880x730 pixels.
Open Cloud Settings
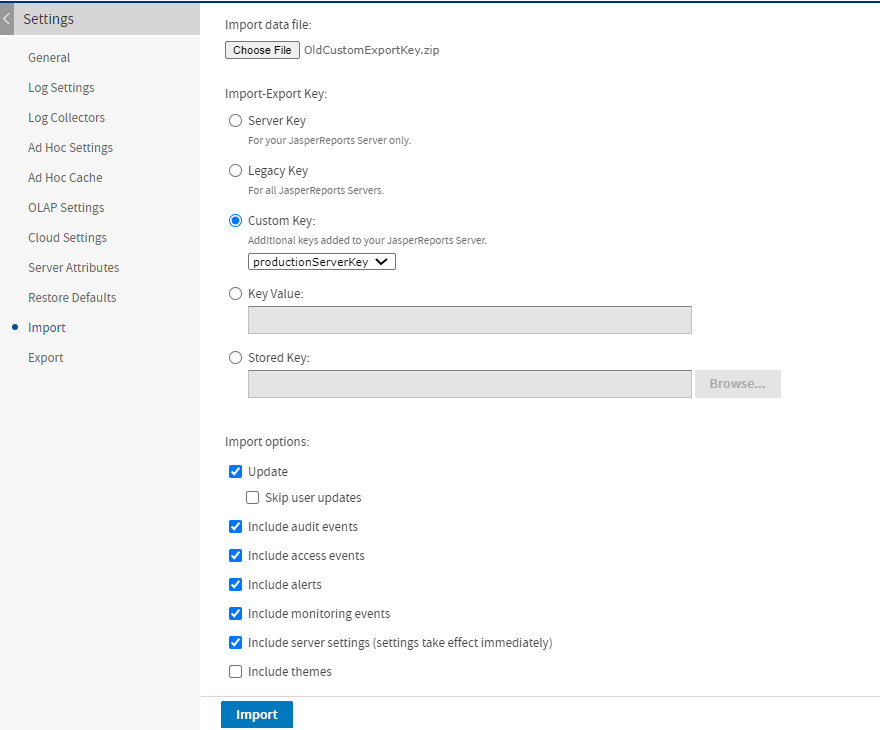(x=67, y=238)
